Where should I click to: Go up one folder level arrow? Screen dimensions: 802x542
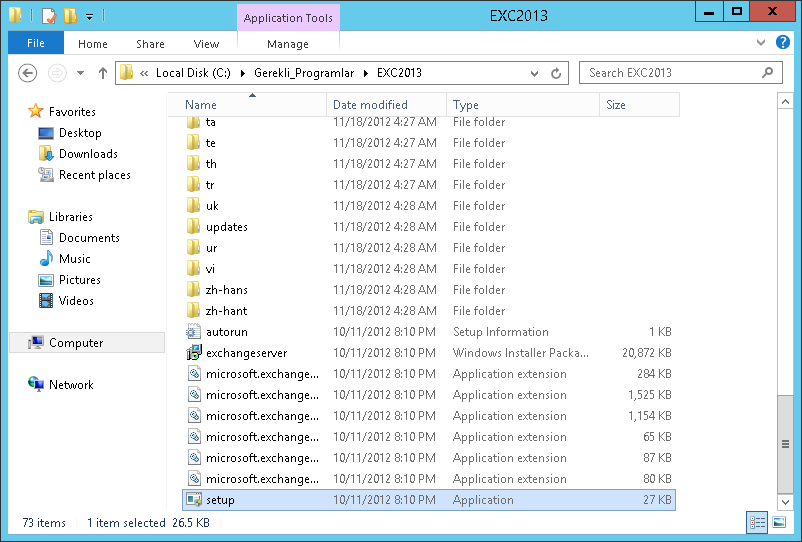click(103, 73)
